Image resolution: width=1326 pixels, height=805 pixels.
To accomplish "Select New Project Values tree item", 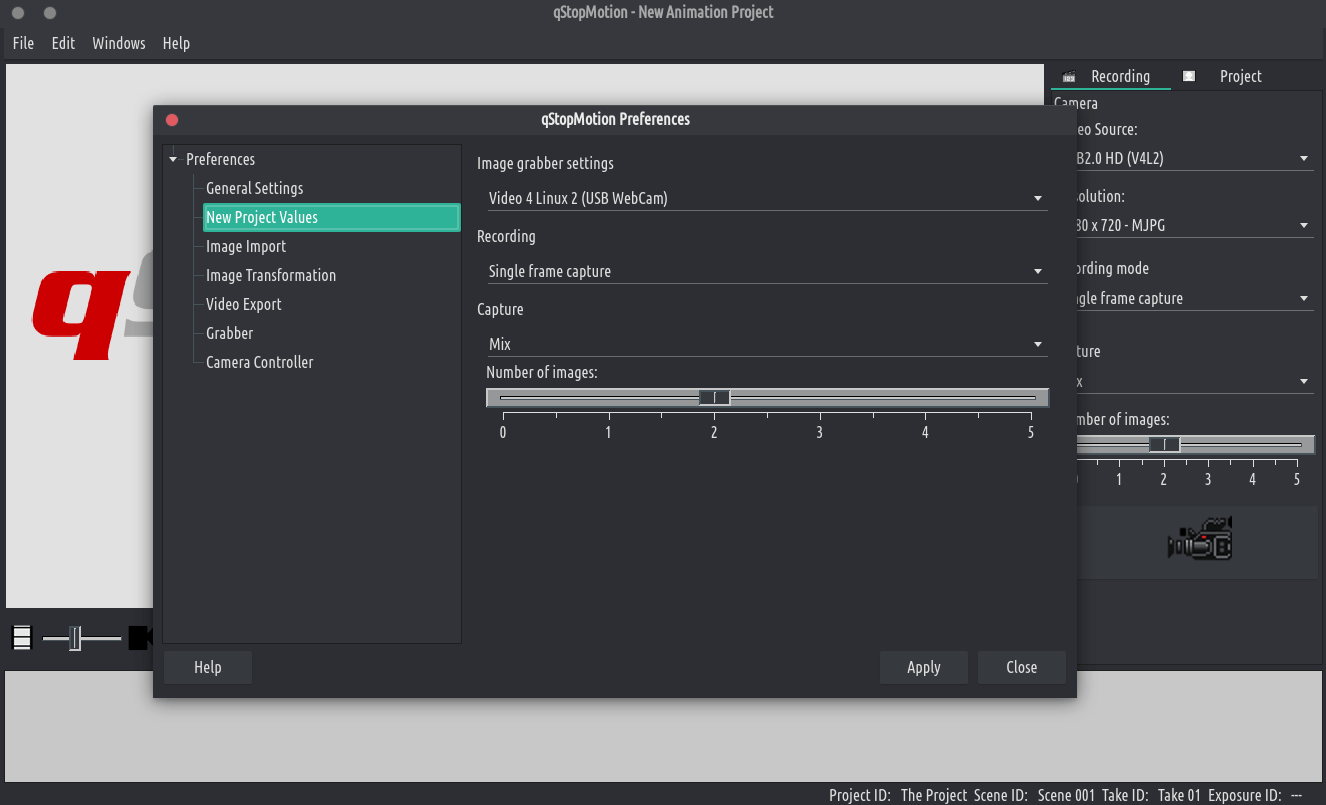I will 331,217.
